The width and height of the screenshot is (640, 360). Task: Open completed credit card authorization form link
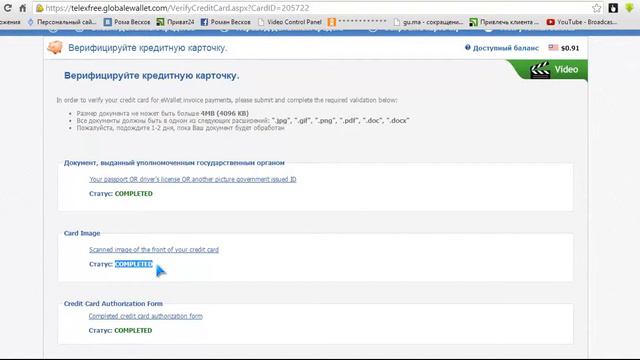click(x=145, y=316)
